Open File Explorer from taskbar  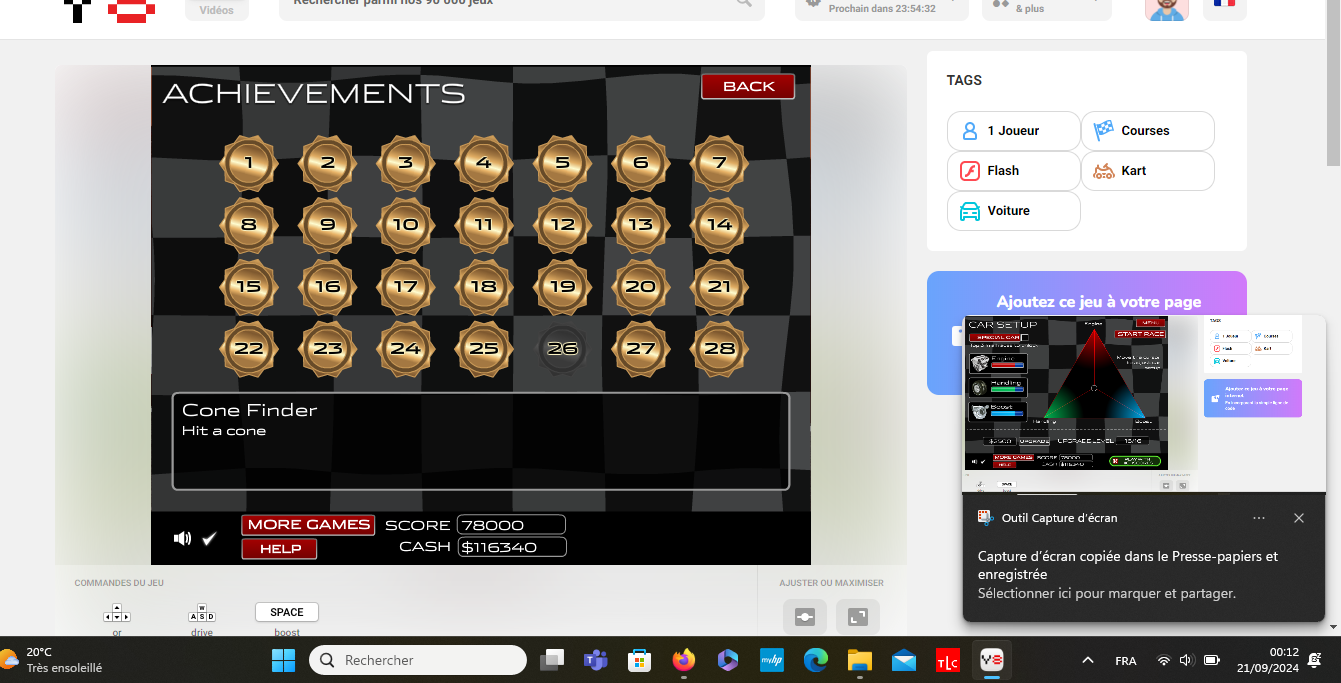[x=860, y=660]
